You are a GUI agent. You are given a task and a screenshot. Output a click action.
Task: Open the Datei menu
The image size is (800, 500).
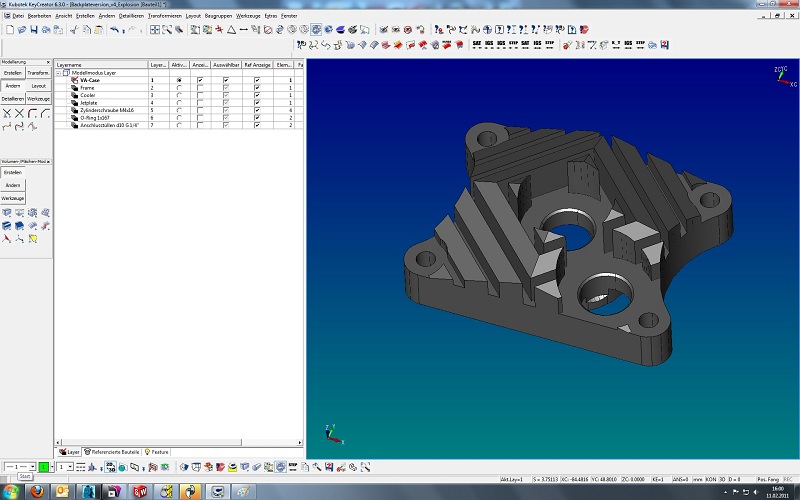18,16
